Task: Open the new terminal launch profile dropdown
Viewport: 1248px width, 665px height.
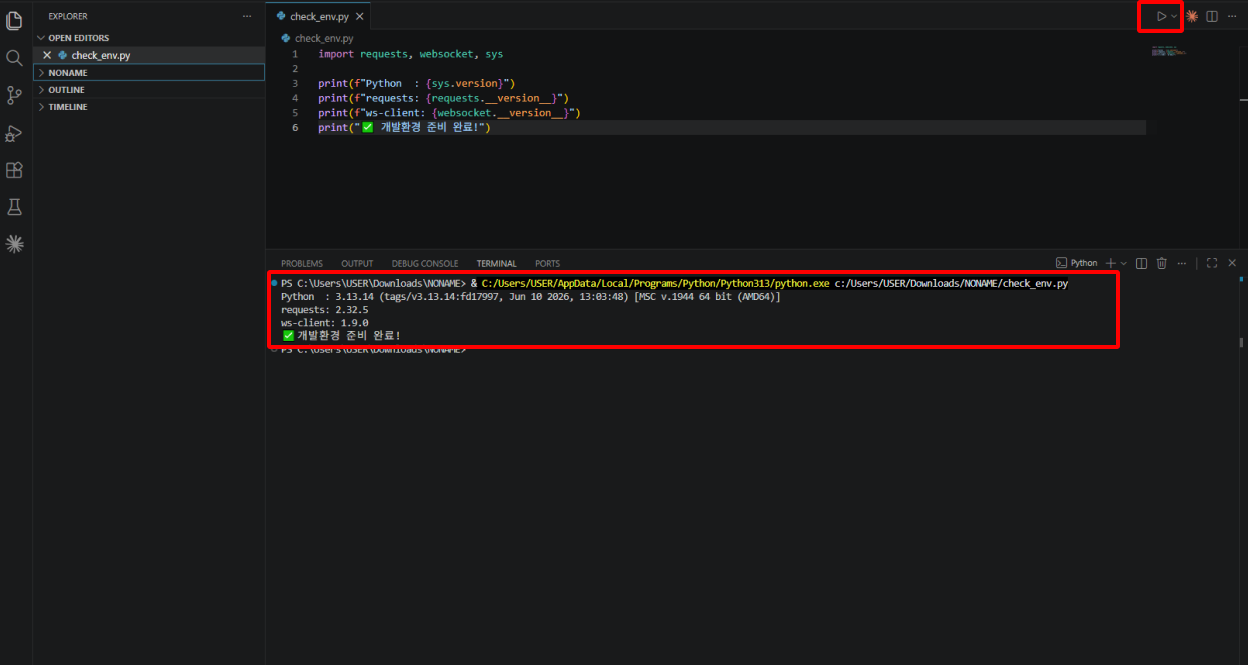Action: click(x=1123, y=263)
